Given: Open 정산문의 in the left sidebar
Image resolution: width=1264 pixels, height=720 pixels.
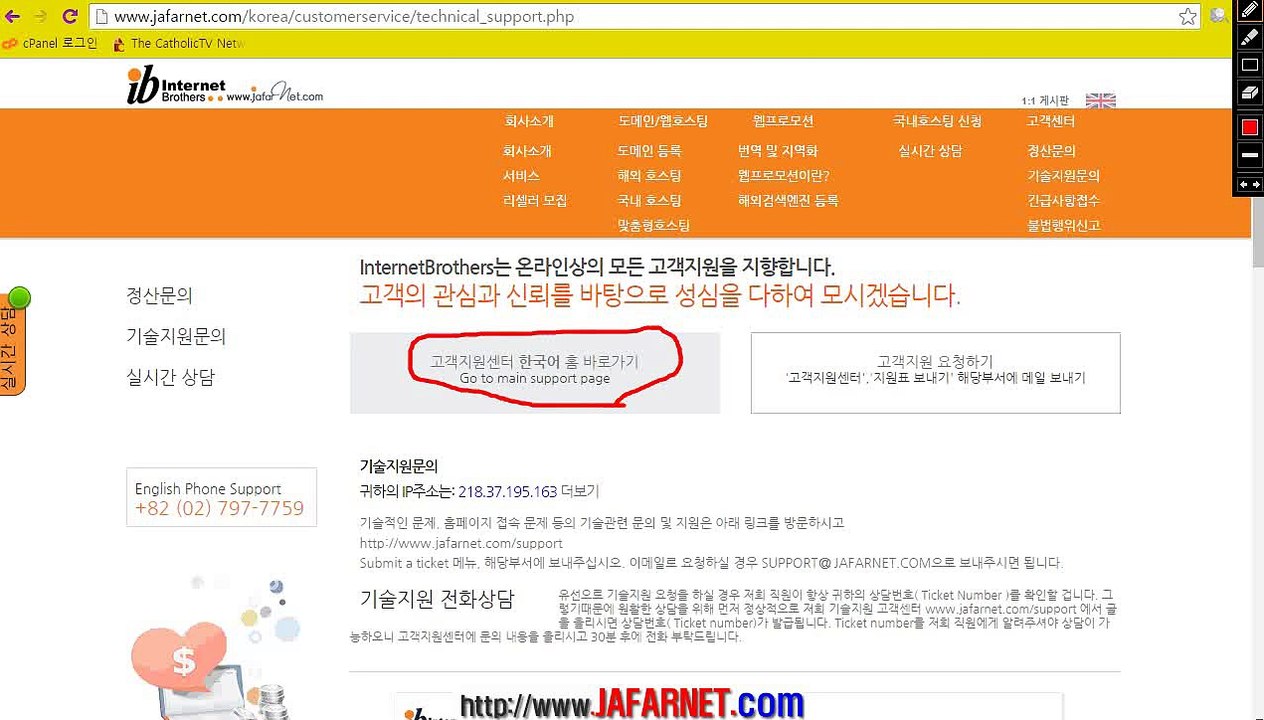Looking at the screenshot, I should (159, 296).
